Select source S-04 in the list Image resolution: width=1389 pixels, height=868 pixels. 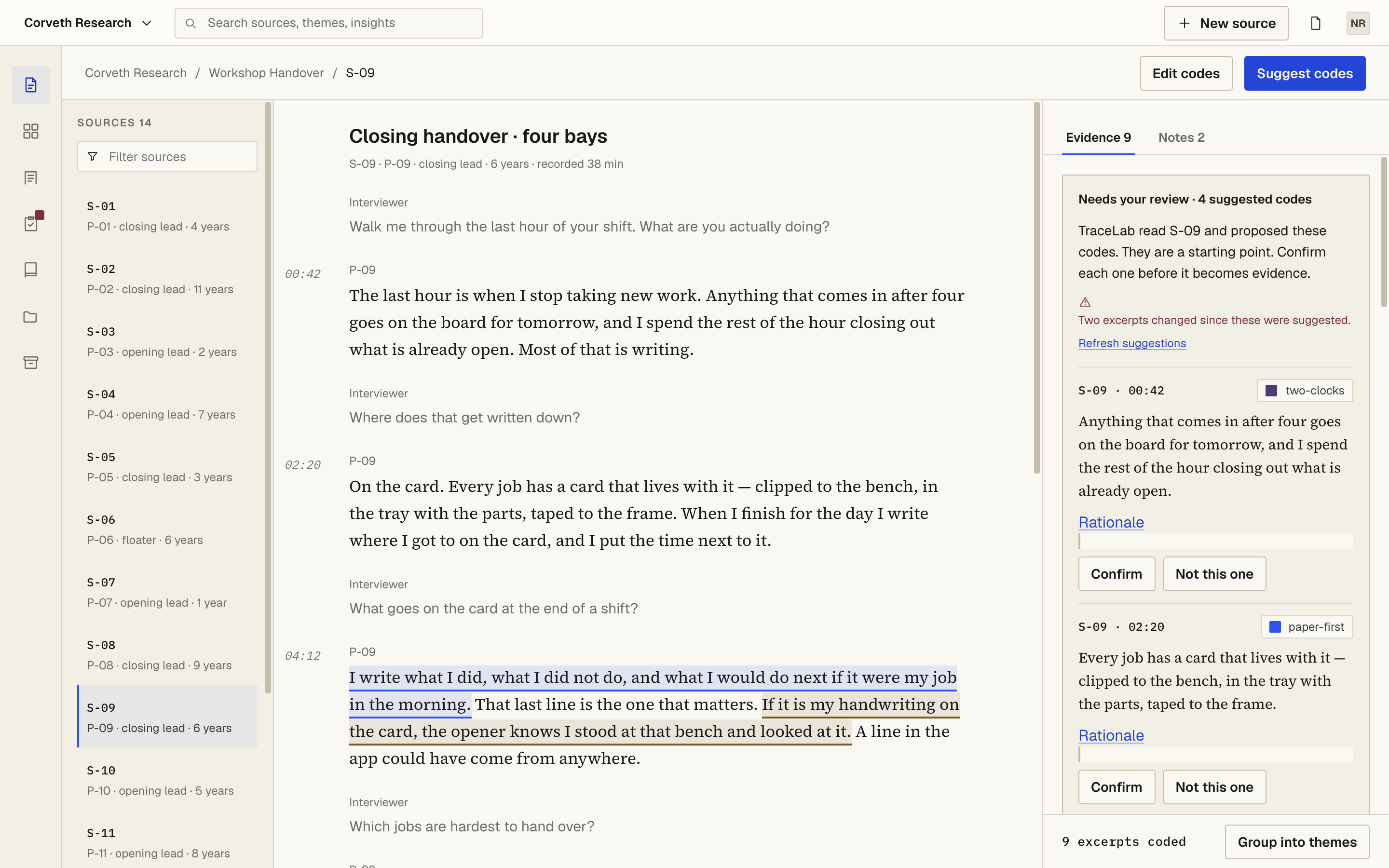coord(168,404)
